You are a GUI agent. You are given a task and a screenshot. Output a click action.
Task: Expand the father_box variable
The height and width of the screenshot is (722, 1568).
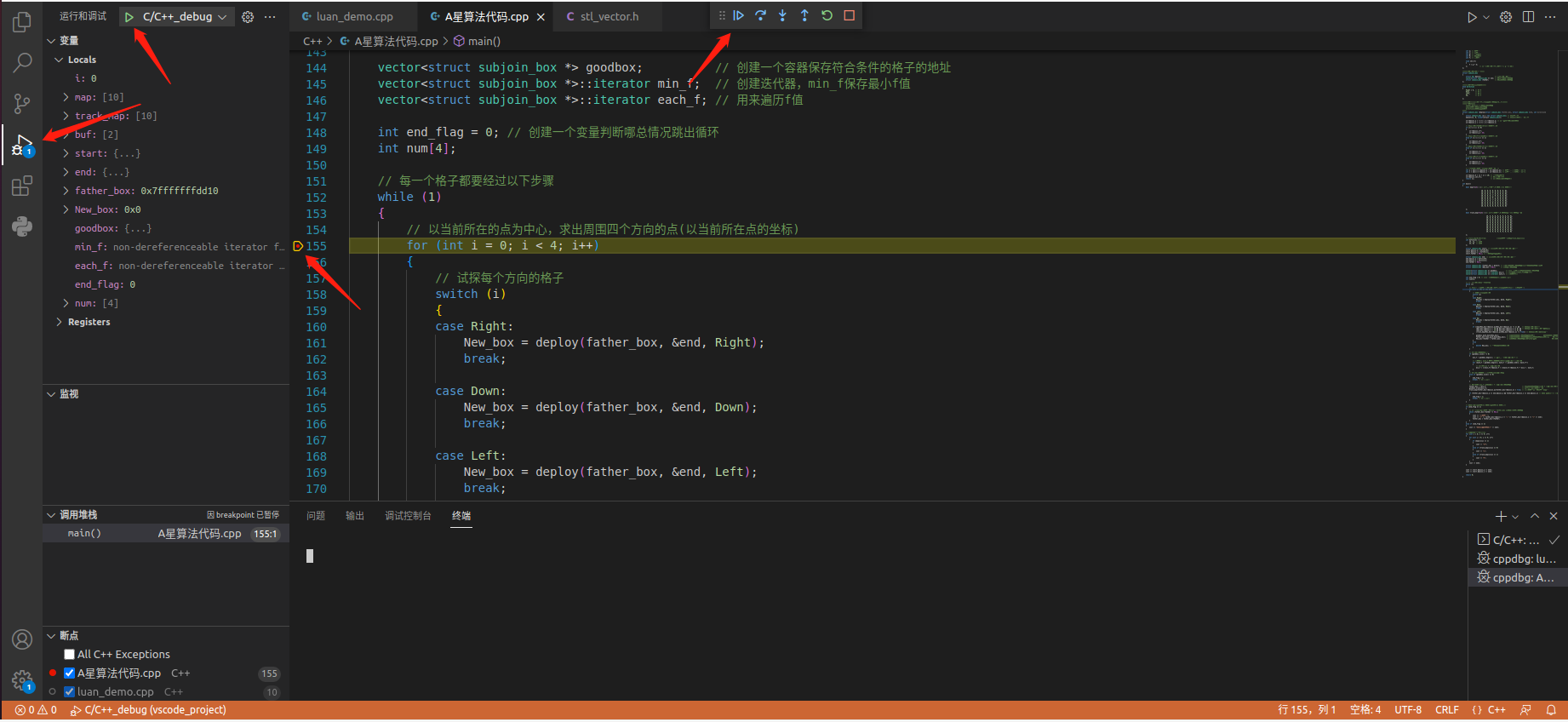click(66, 191)
